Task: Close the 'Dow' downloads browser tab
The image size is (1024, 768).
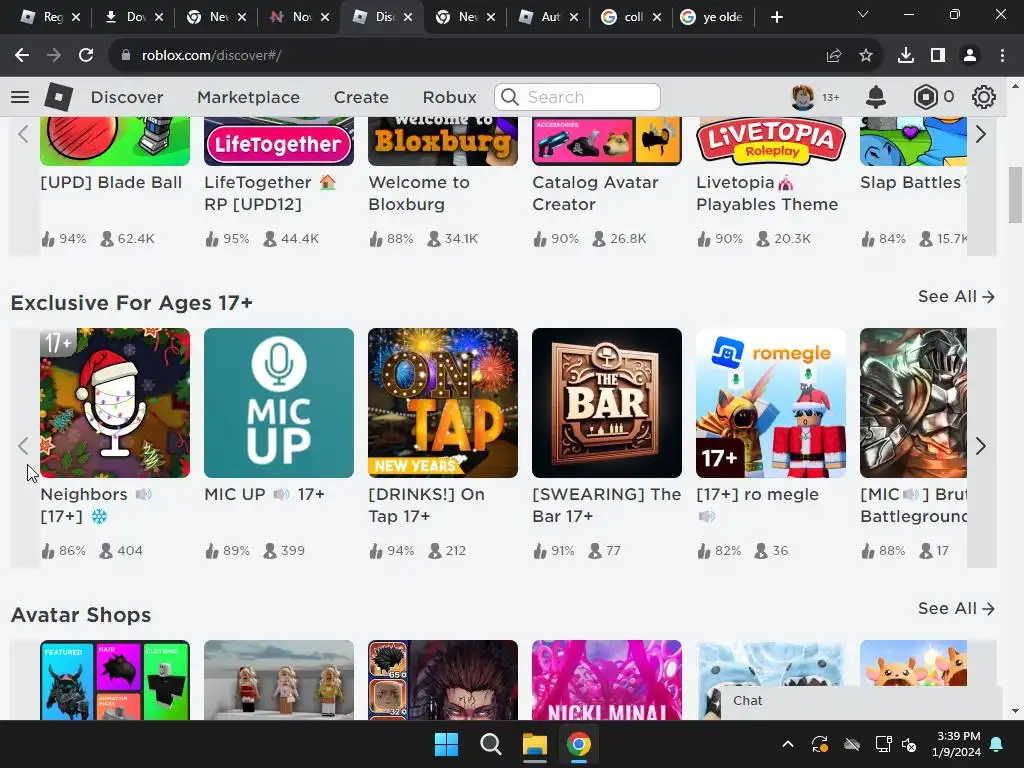Action: [159, 17]
